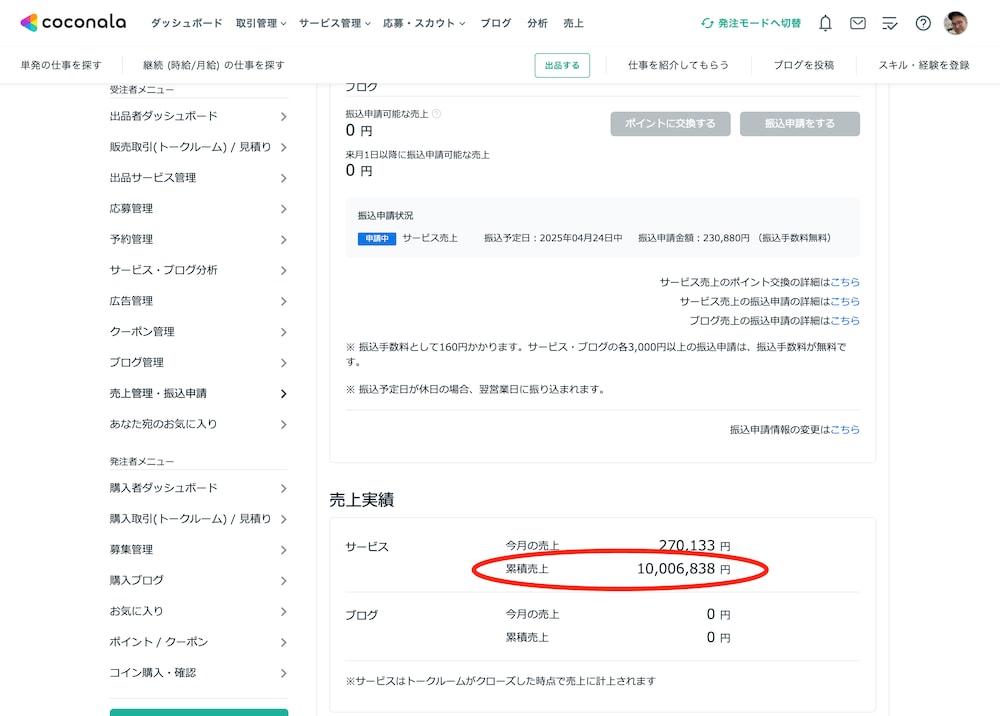
Task: Click こちら link for サービス売上の振込申請の詳細
Action: pos(845,301)
